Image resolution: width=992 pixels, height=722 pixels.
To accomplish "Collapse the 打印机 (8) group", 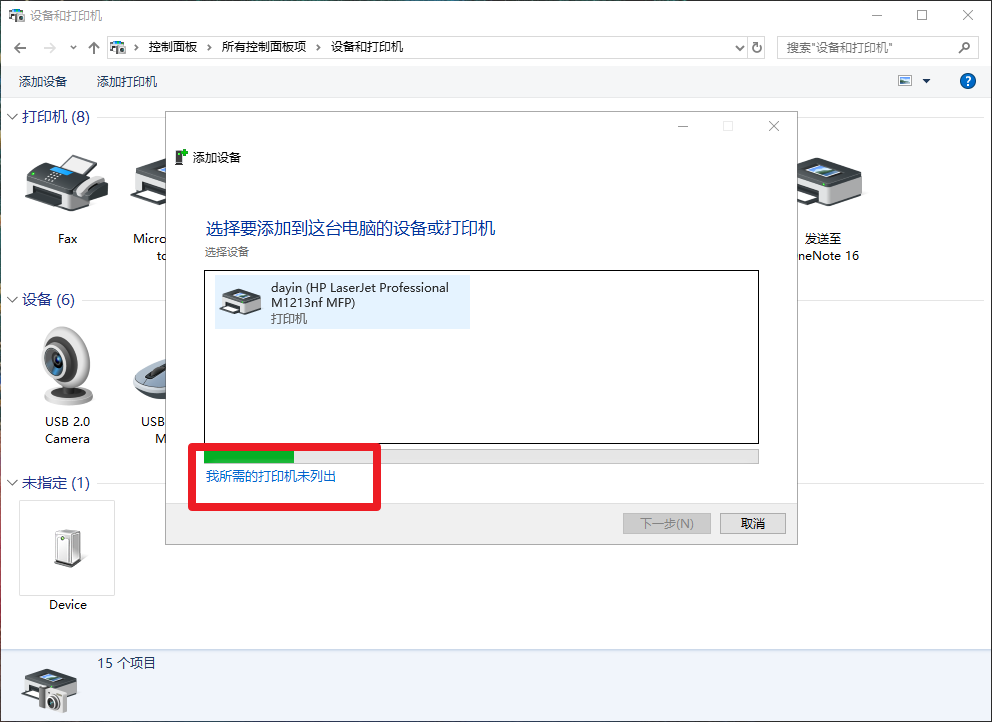I will click(x=12, y=116).
